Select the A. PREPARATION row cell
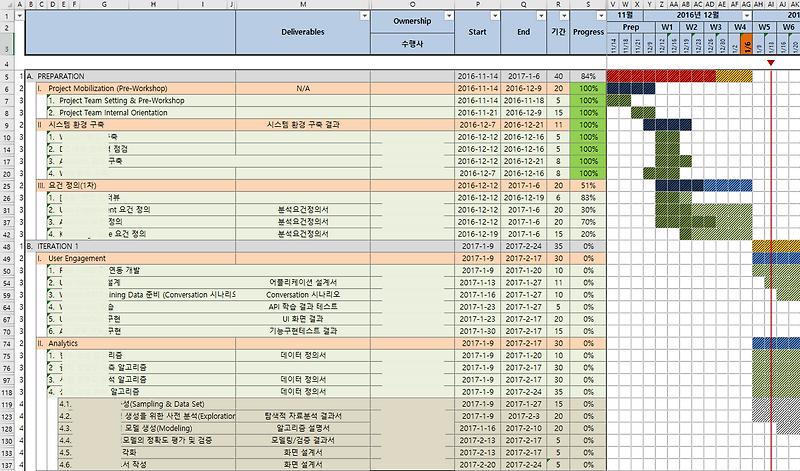800x471 pixels. click(131, 76)
